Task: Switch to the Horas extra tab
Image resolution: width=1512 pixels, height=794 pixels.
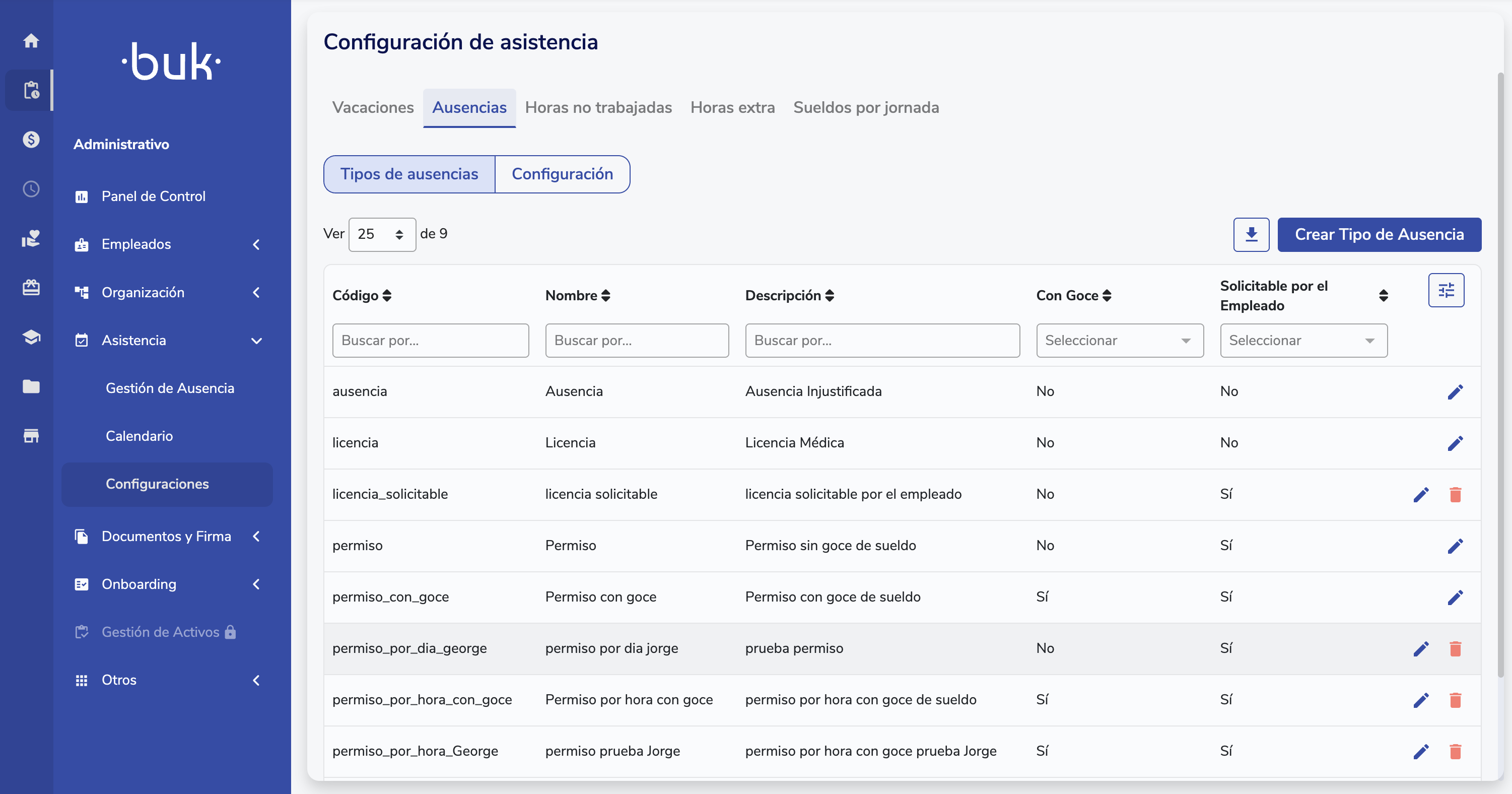Action: 732,107
